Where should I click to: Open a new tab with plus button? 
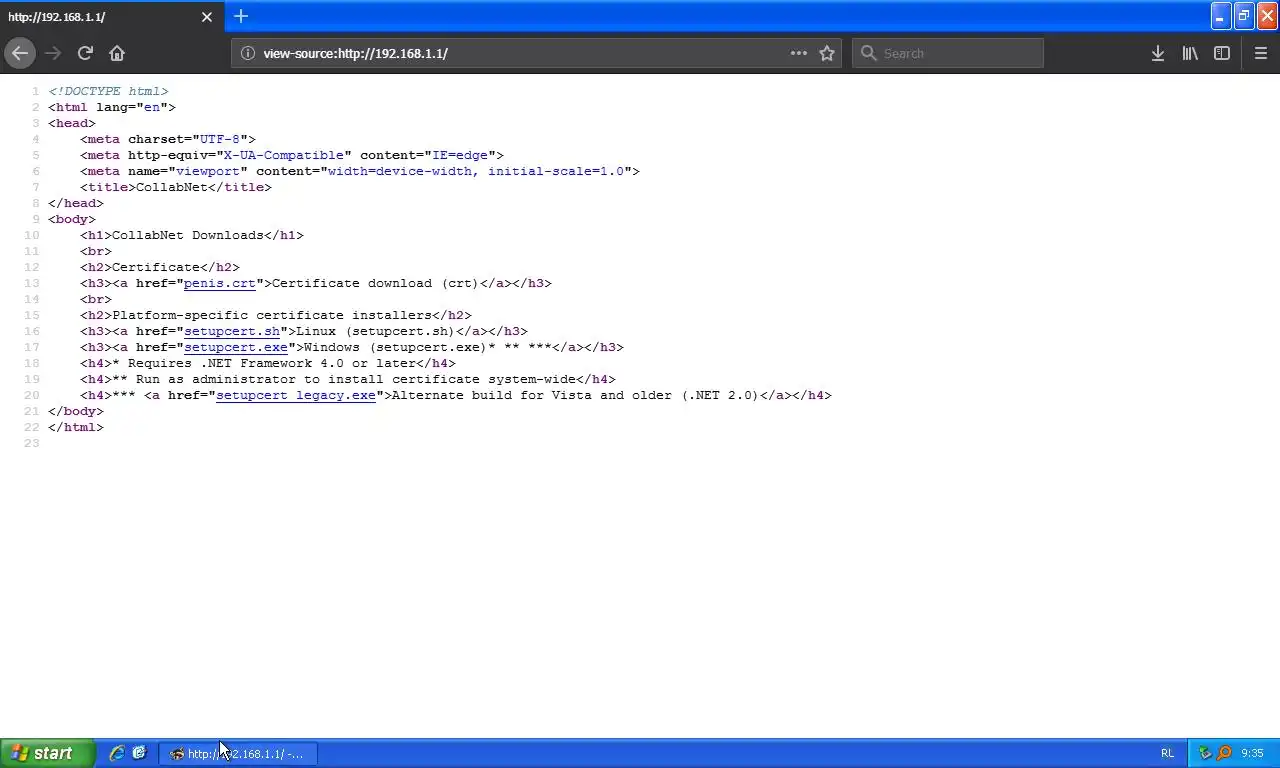pos(241,16)
